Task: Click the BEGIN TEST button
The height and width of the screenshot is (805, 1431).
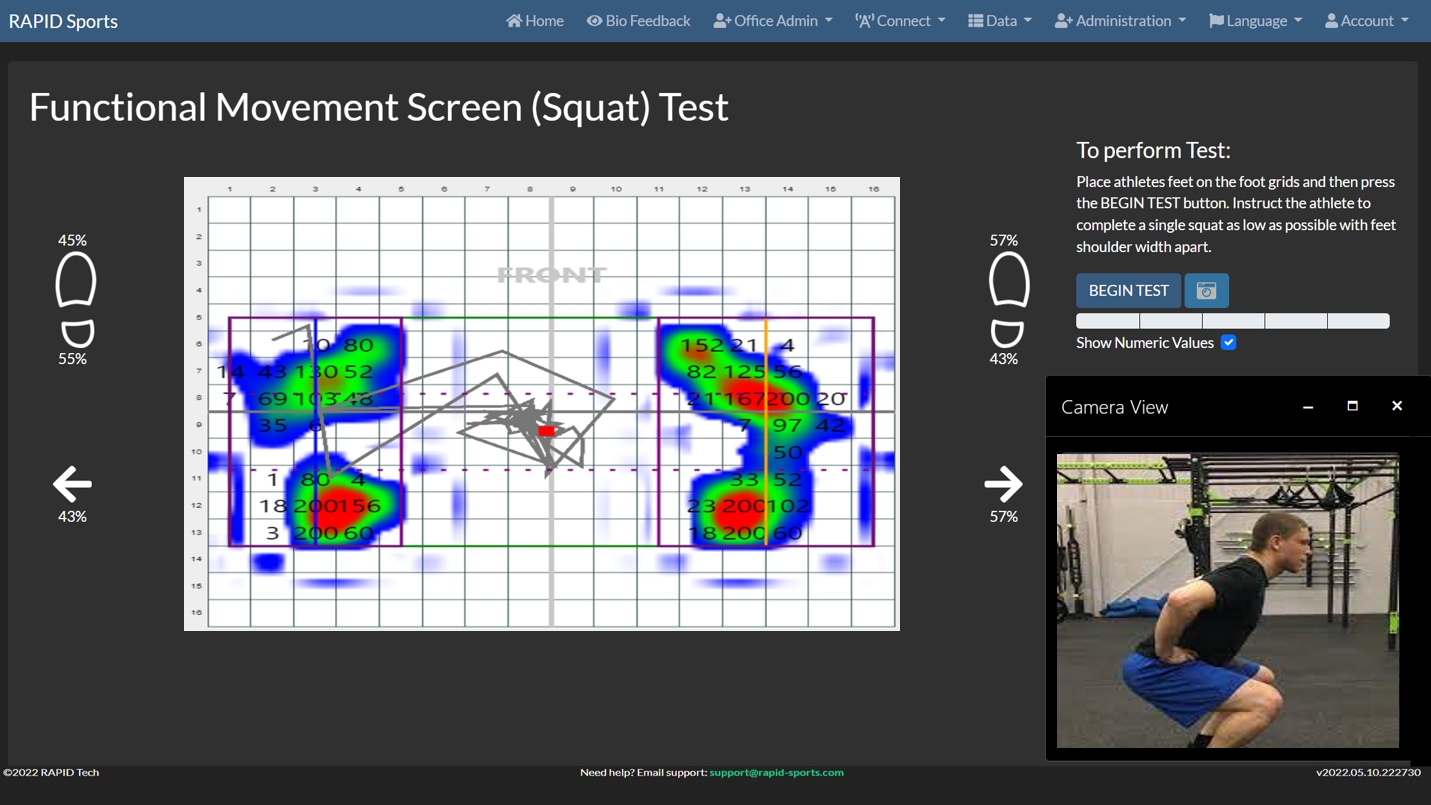Action: pos(1128,291)
